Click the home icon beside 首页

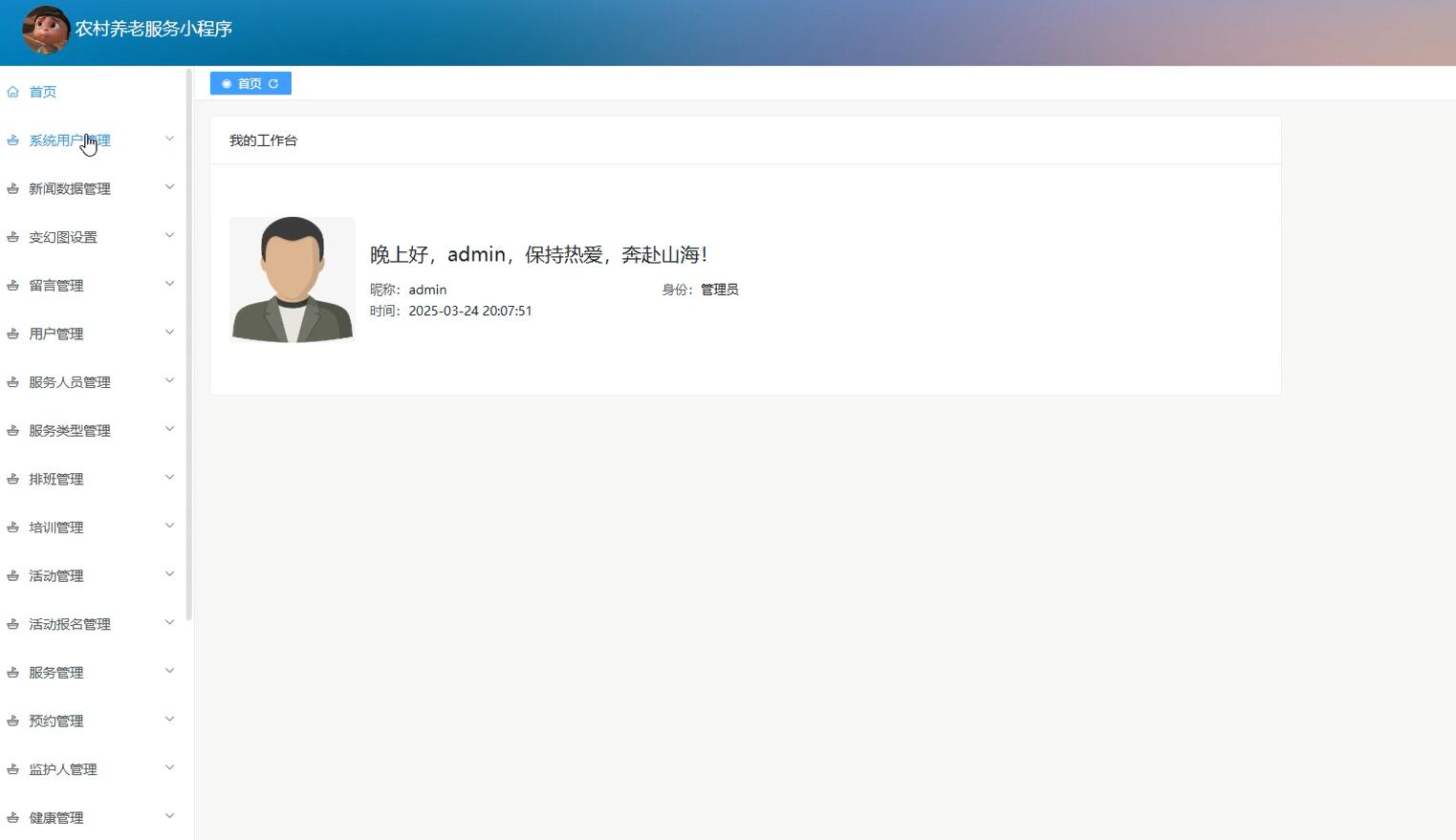coord(12,91)
